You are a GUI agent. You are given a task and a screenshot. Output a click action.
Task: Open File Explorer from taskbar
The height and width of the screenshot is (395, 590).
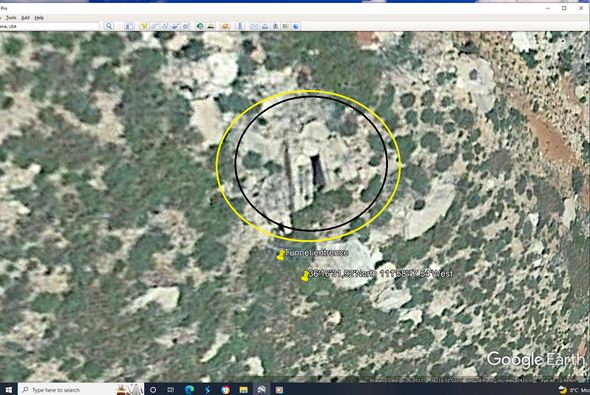pos(243,389)
